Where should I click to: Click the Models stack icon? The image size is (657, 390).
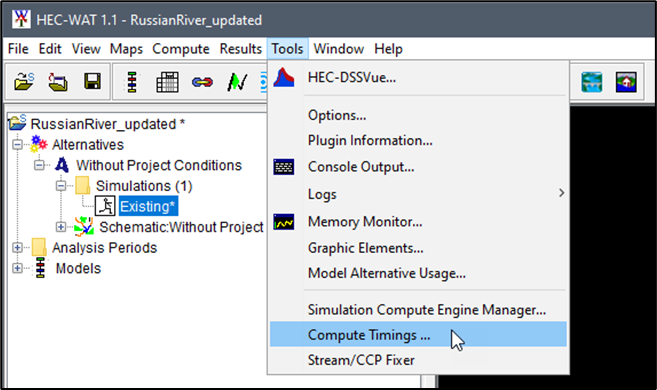[40, 268]
